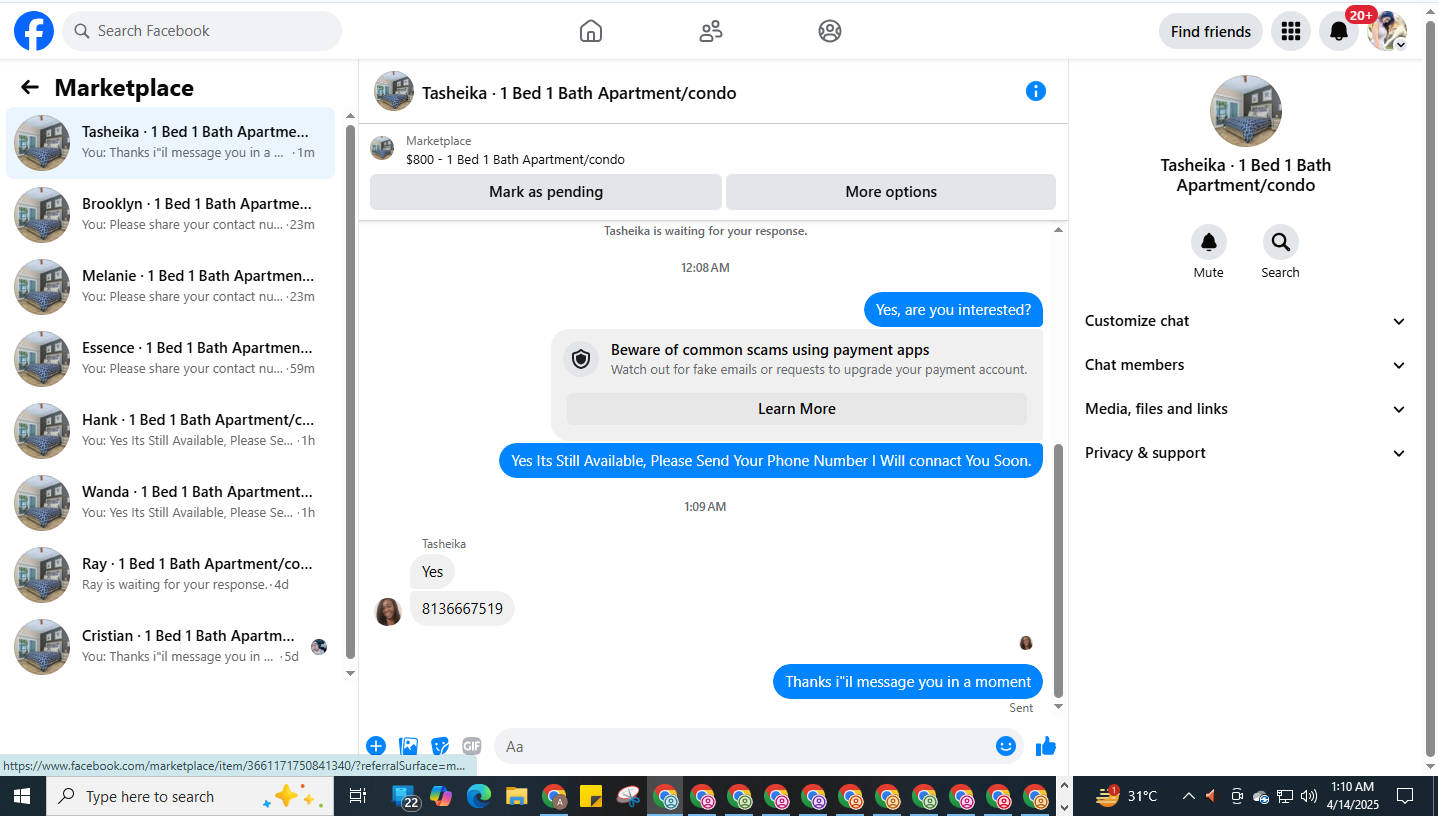Click the phone number 8136667519 message
This screenshot has height=816, width=1438.
click(462, 608)
